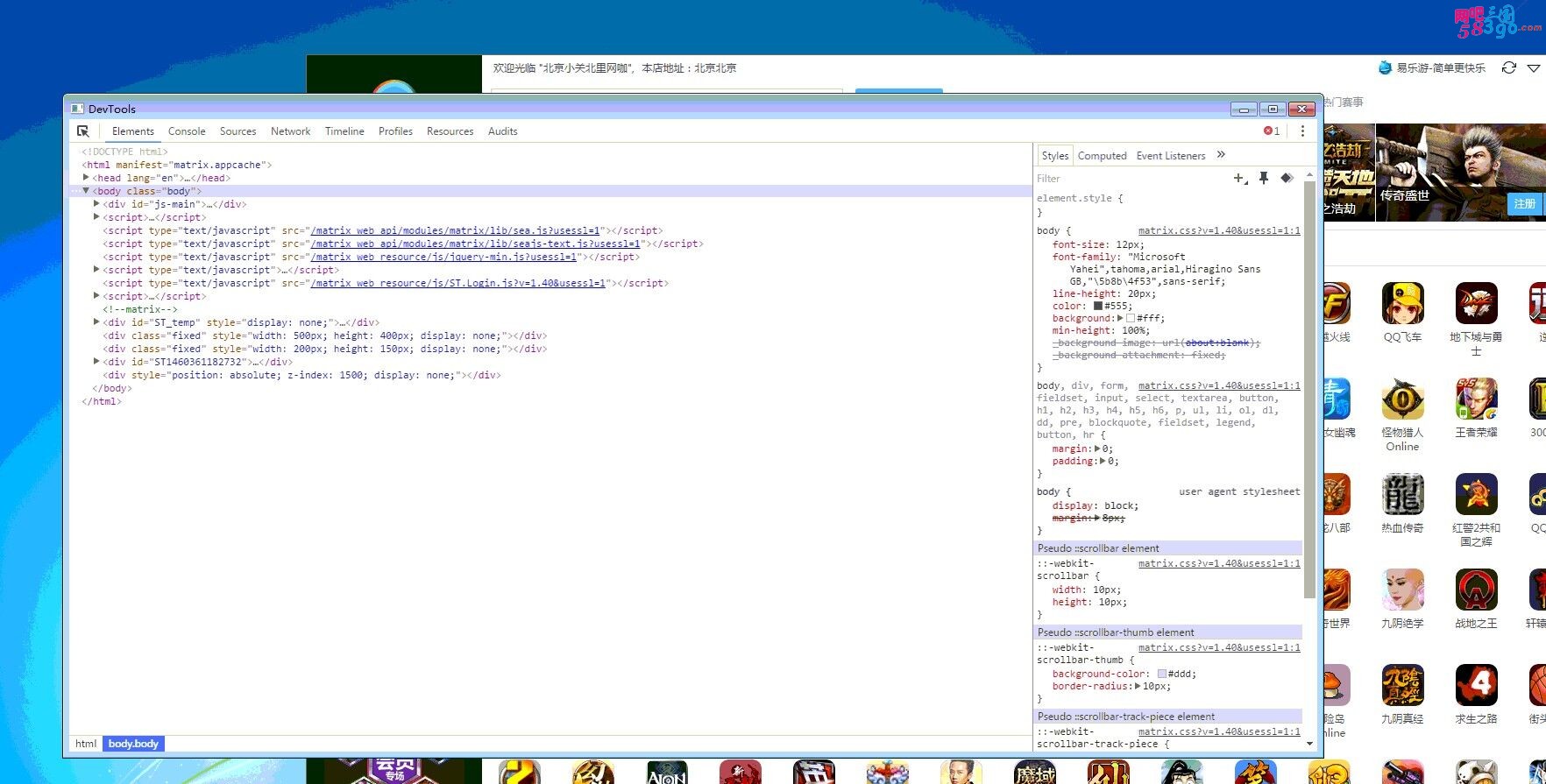Viewport: 1546px width, 784px height.
Task: Expand the background shorthand property triangle
Action: pos(1120,318)
